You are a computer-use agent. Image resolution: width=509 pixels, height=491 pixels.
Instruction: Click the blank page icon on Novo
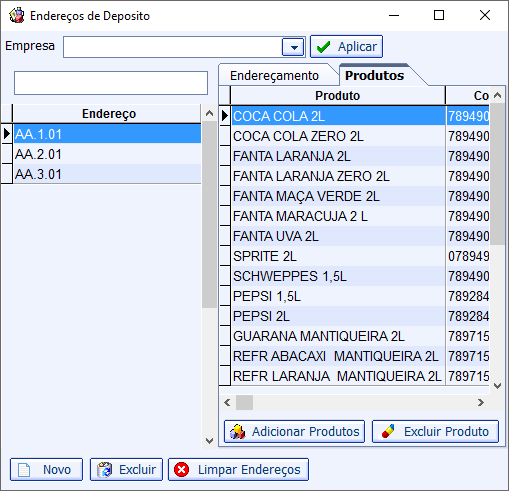click(24, 470)
